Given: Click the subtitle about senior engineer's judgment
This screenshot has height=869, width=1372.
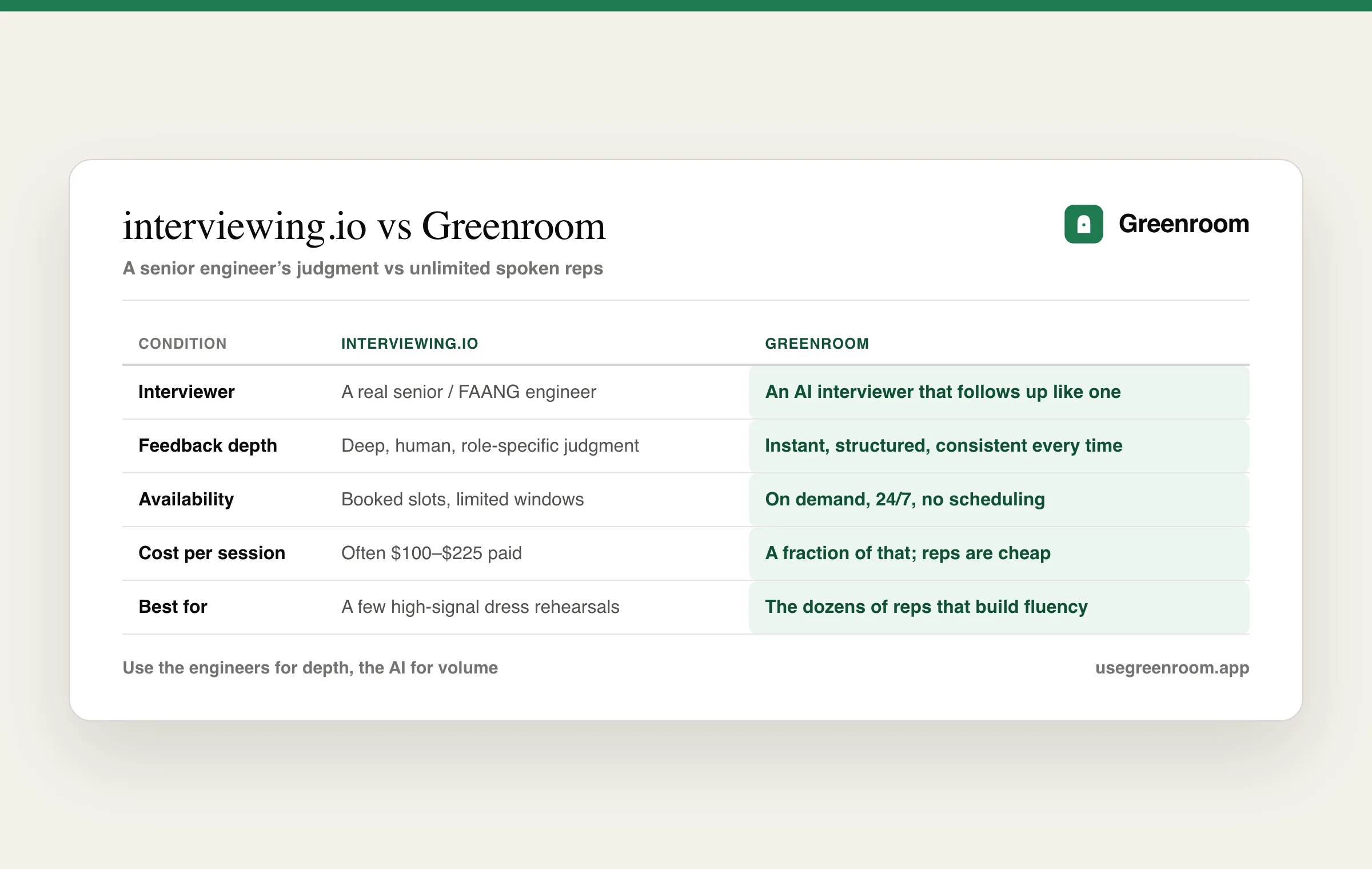Looking at the screenshot, I should coord(363,268).
